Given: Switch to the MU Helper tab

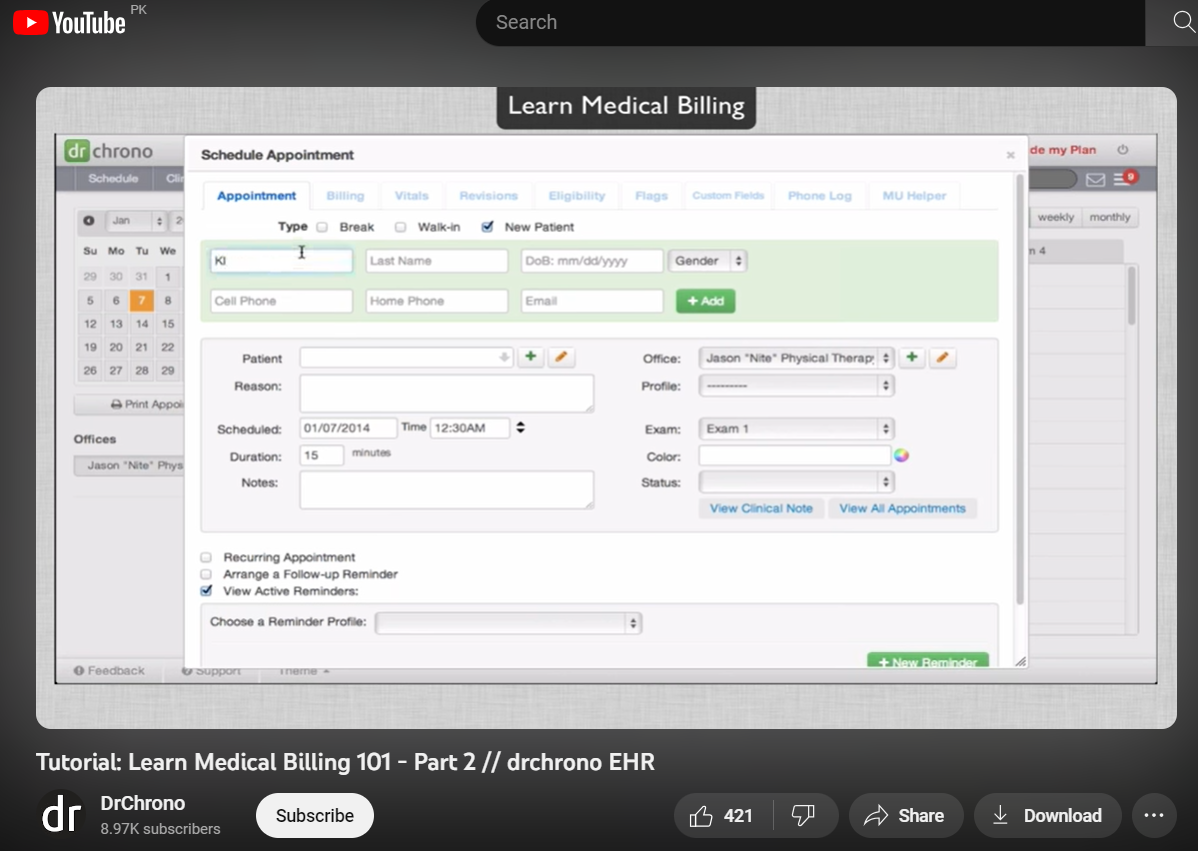Looking at the screenshot, I should 914,196.
